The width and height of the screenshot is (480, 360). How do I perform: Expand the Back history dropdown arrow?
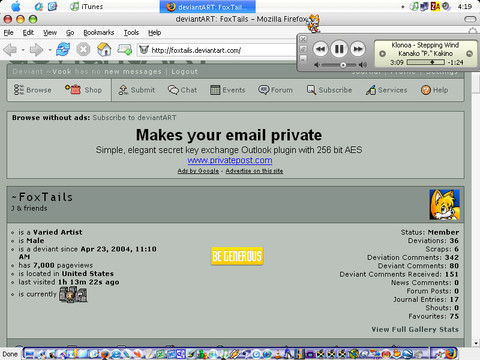[x=23, y=50]
